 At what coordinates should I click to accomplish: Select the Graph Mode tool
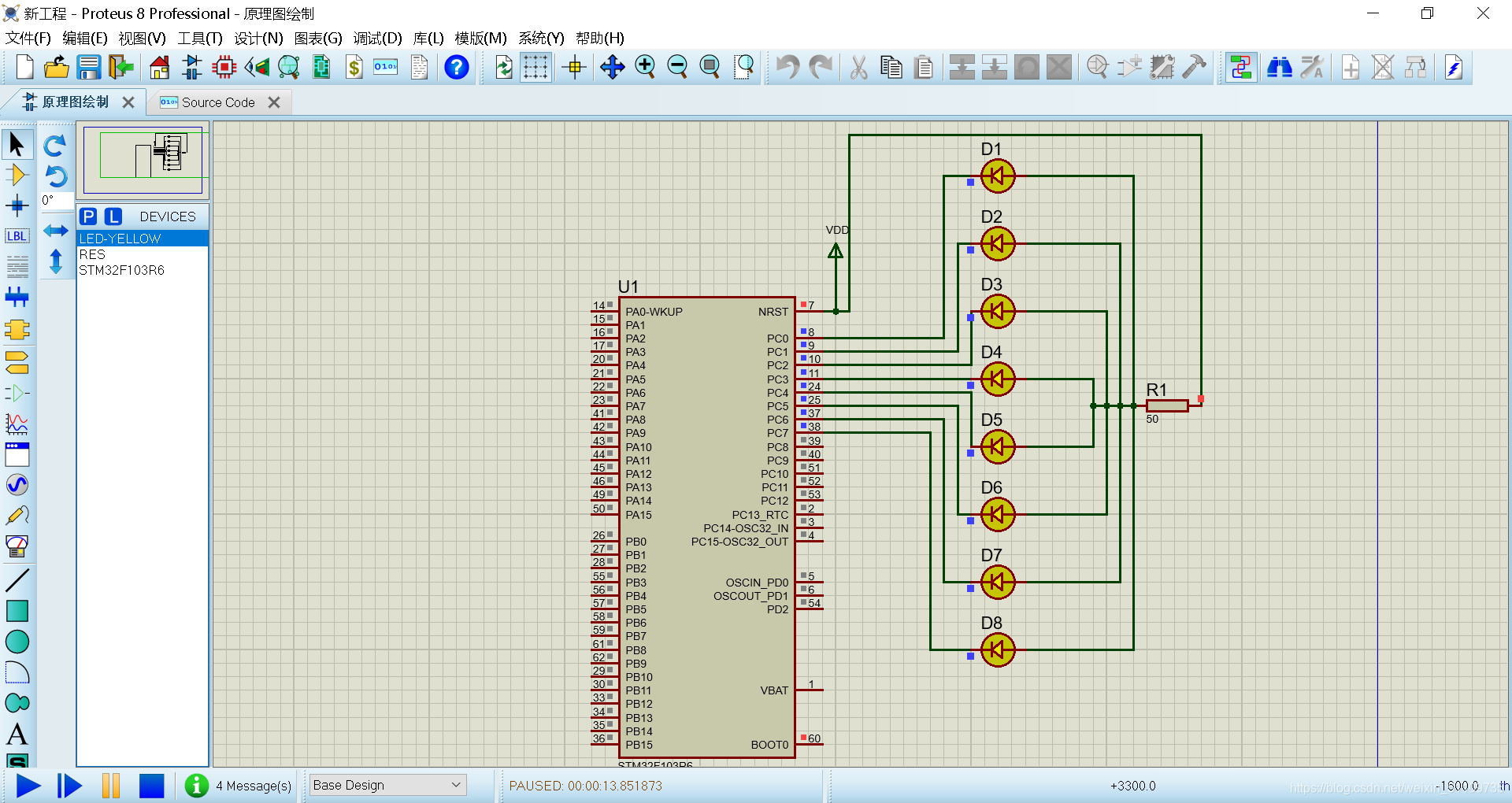[x=17, y=424]
